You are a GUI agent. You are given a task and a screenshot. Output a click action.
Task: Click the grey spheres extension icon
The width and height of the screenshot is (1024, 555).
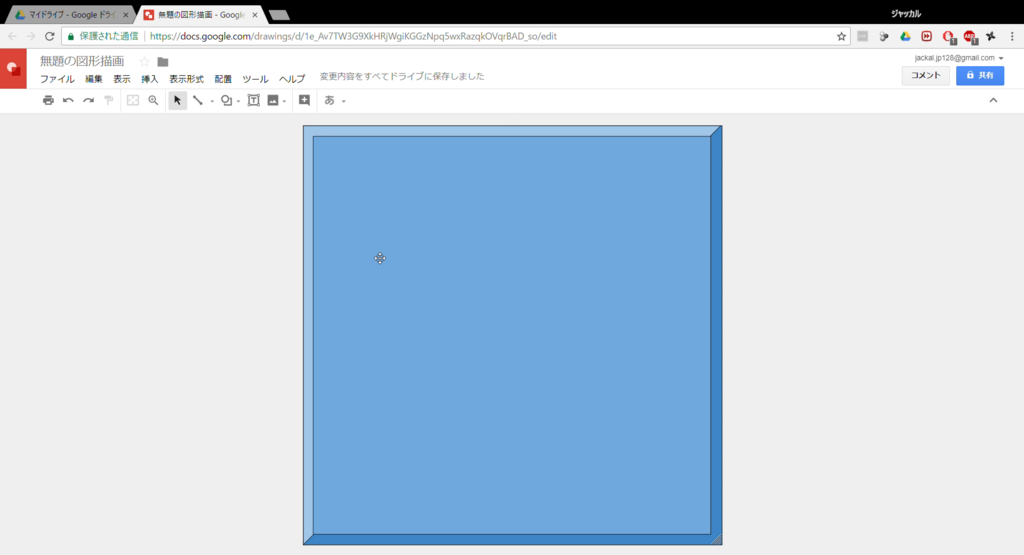(x=884, y=37)
